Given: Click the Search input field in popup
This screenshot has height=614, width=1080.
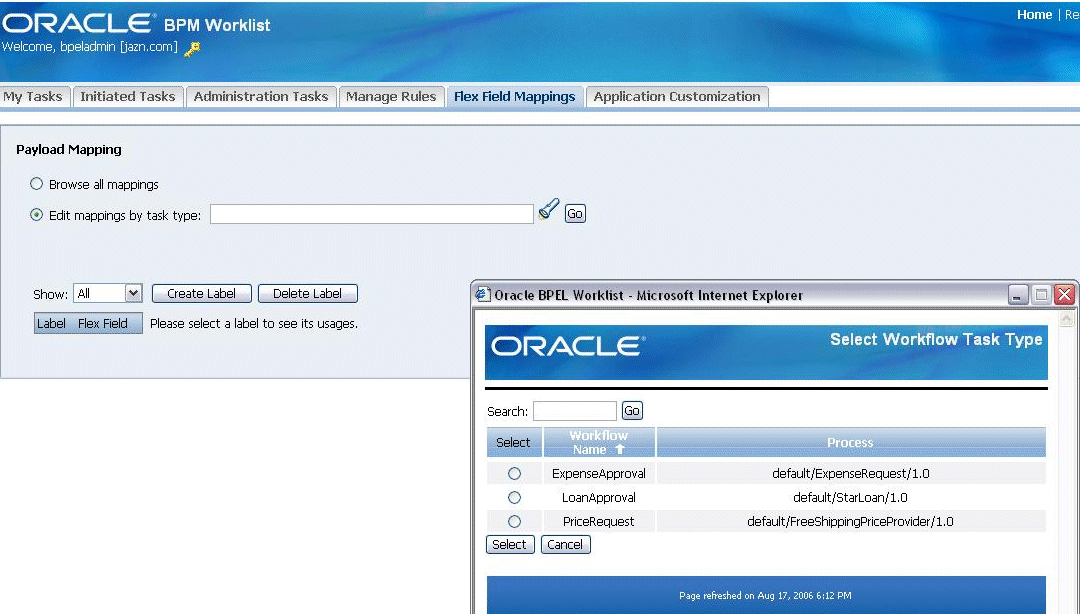Looking at the screenshot, I should coord(574,411).
